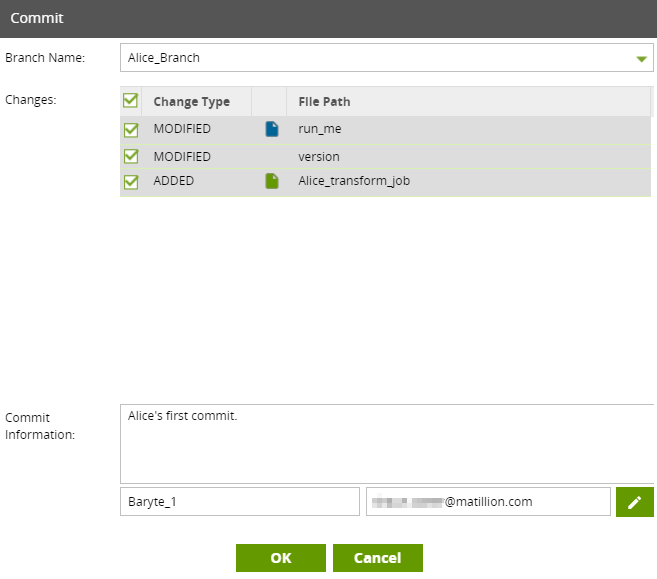Uncheck the version MODIFIED checkbox
The height and width of the screenshot is (579, 657).
coord(131,156)
